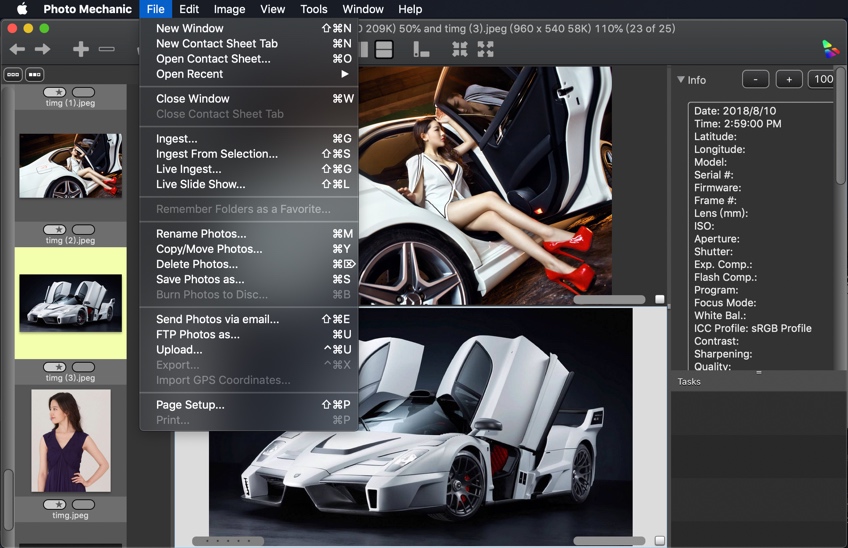The height and width of the screenshot is (548, 848).
Task: Choose New Contact Sheet Tab
Action: (x=249, y=43)
